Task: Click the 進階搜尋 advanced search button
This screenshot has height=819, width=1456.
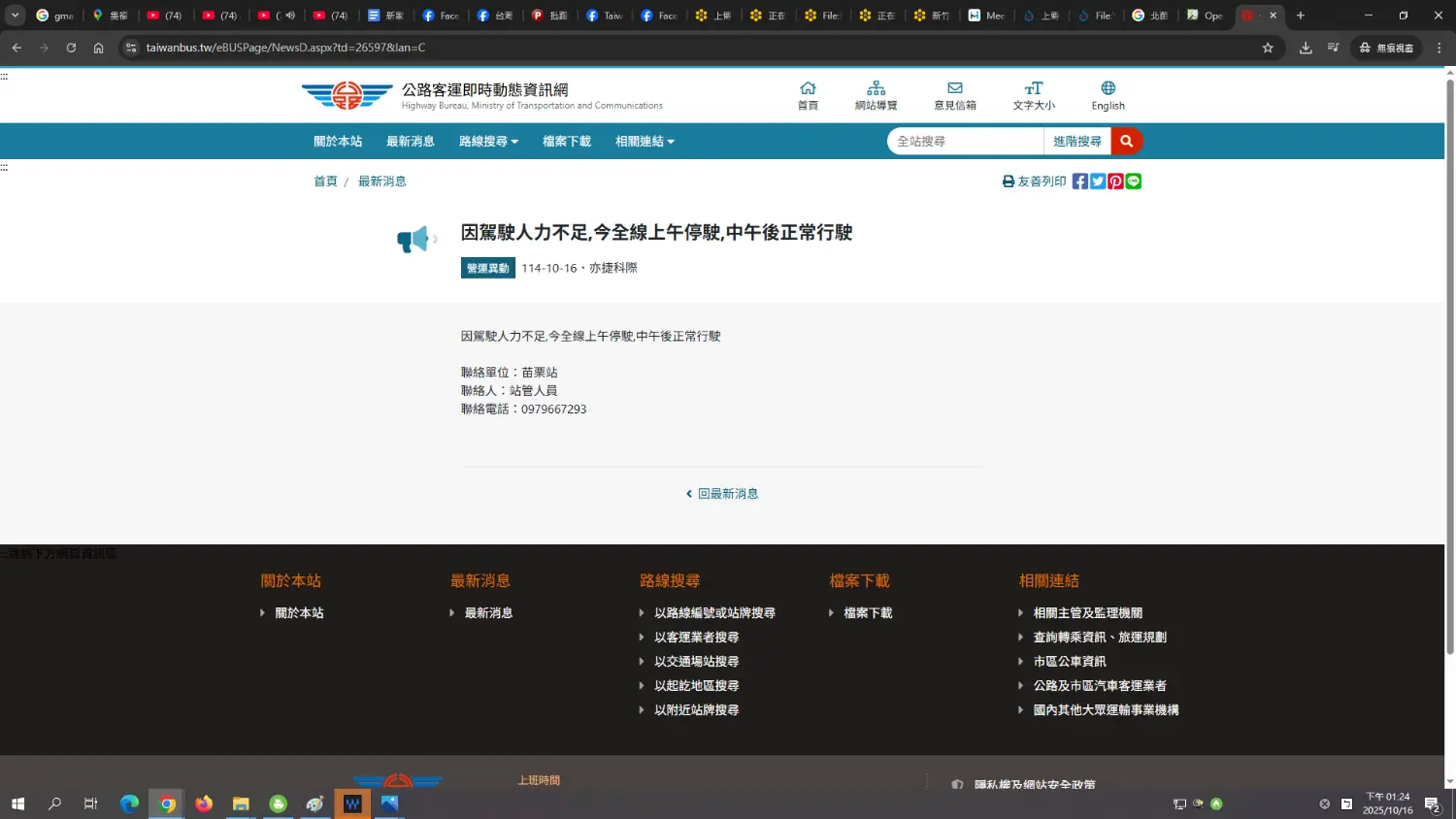Action: pos(1076,142)
